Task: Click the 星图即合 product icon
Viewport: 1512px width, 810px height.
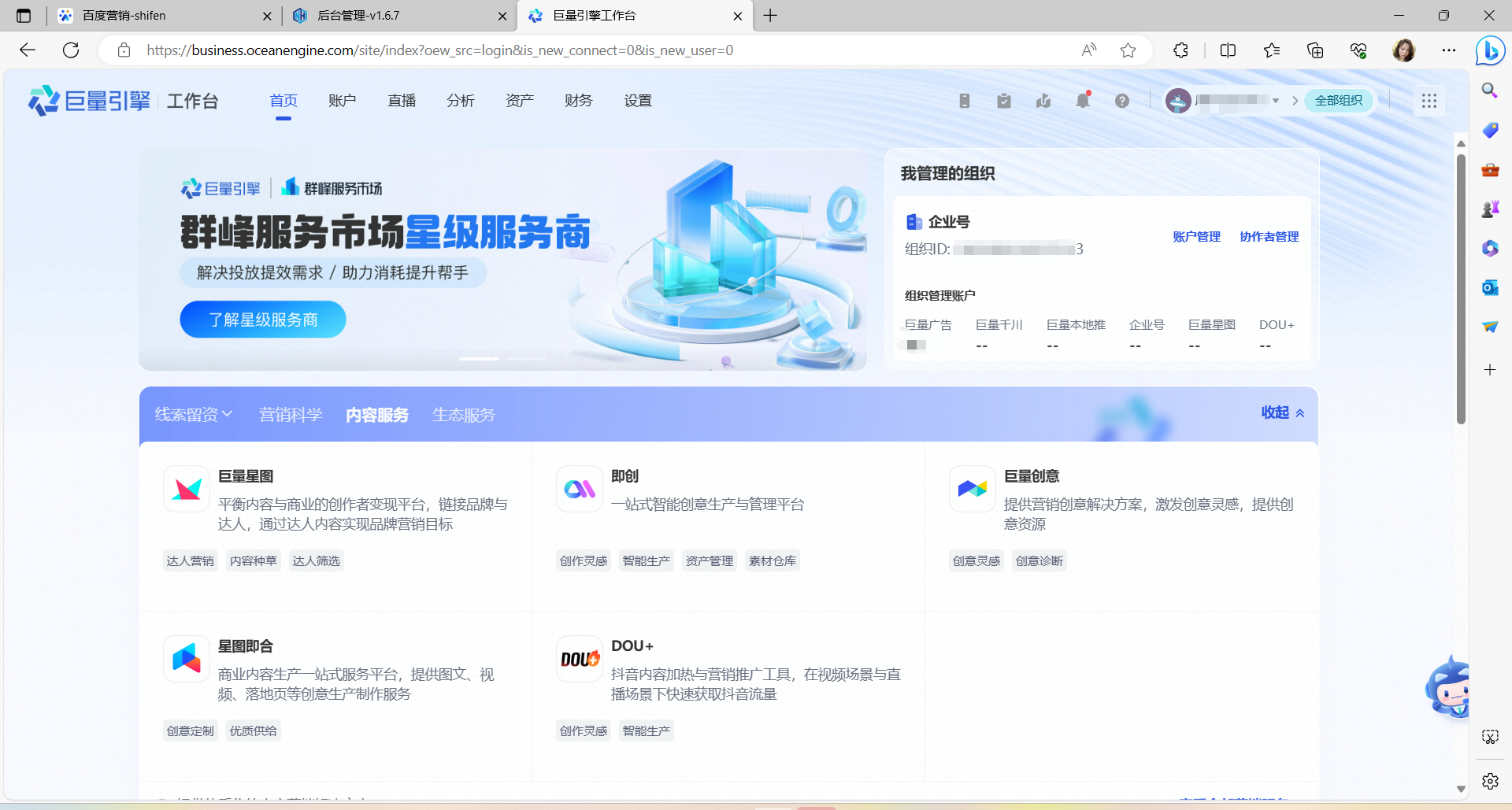Action: coord(187,659)
